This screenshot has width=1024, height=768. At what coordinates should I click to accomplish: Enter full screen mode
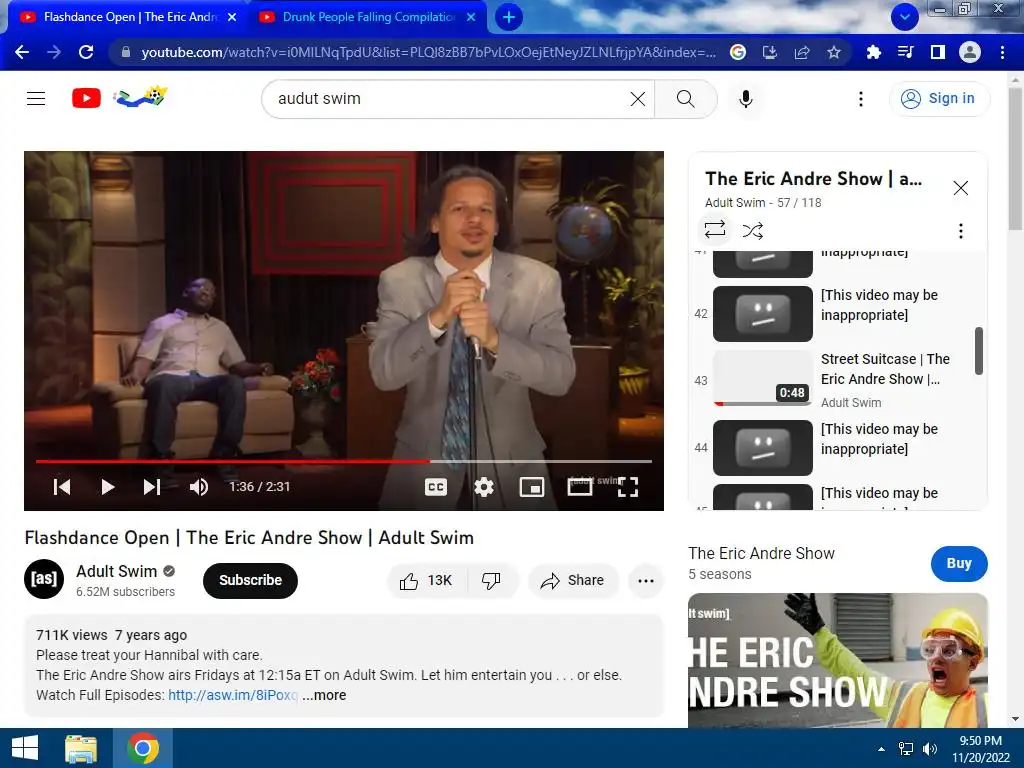tap(628, 487)
